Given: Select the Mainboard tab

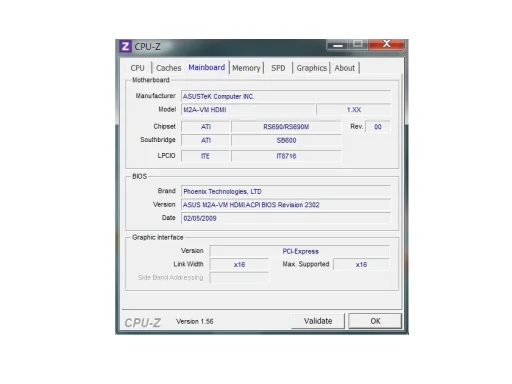Looking at the screenshot, I should [207, 67].
